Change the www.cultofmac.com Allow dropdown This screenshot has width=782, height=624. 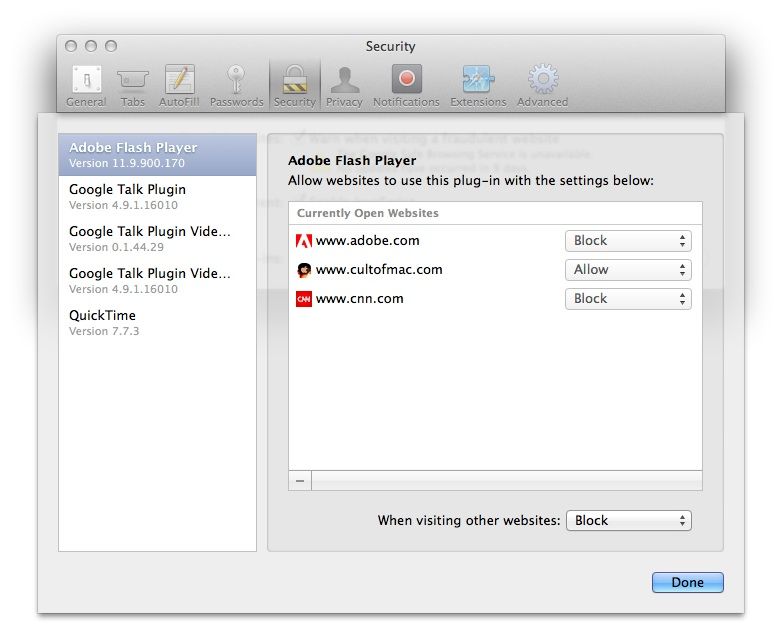pos(628,270)
